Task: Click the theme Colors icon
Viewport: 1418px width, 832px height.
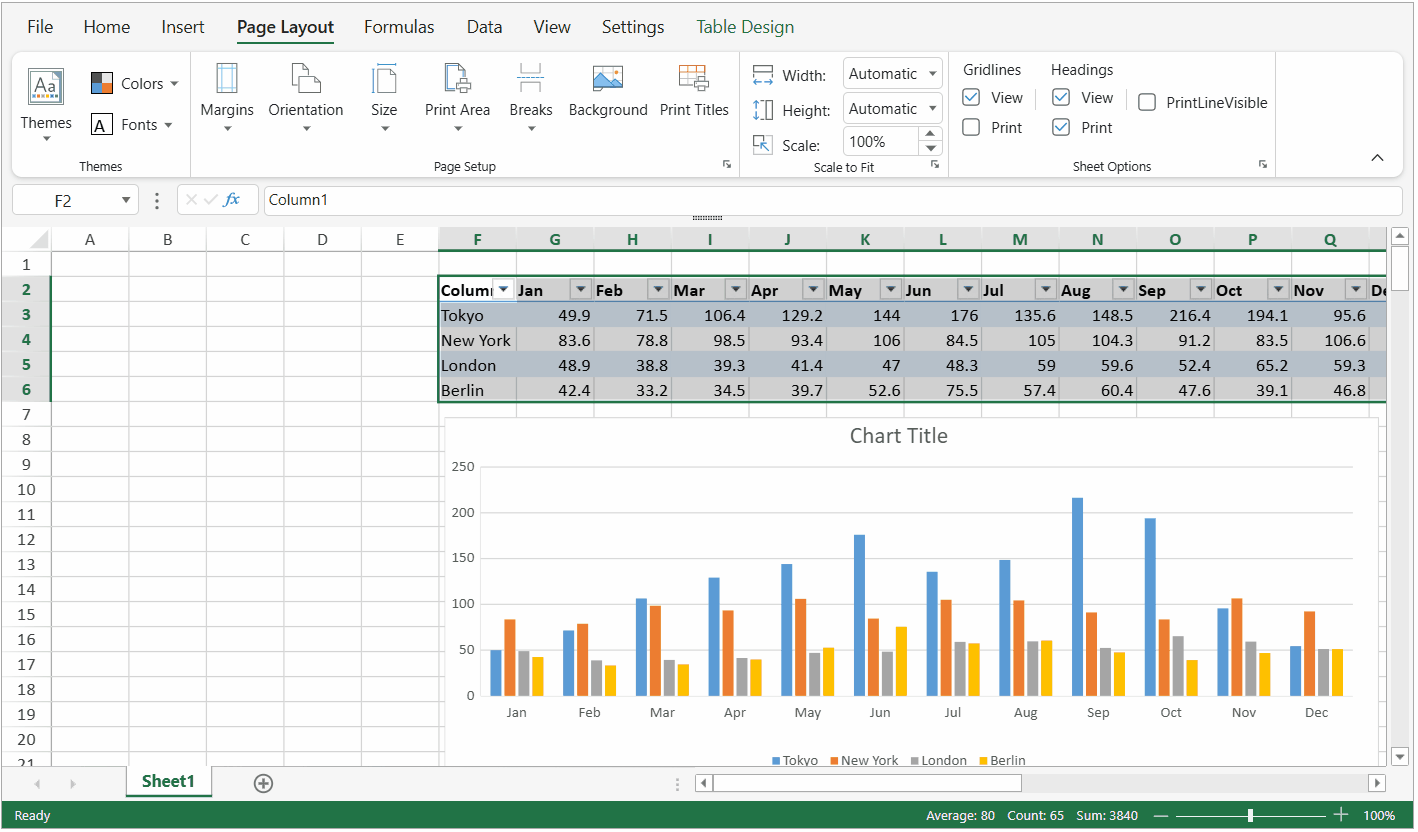Action: point(102,83)
